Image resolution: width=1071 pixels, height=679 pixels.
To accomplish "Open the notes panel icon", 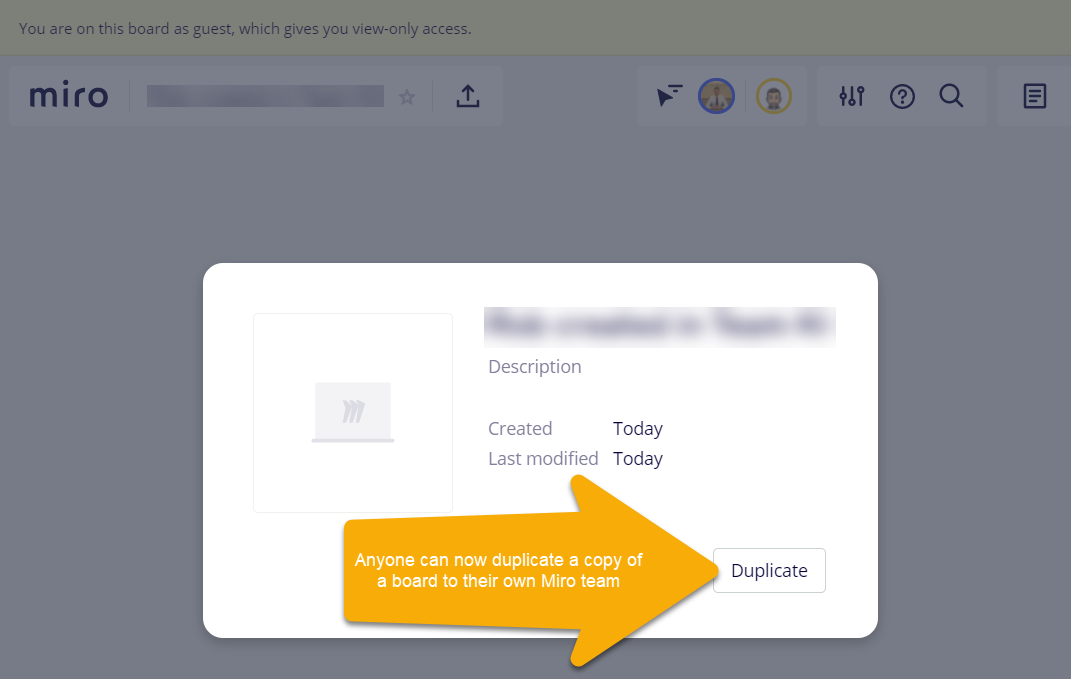I will tap(1035, 96).
